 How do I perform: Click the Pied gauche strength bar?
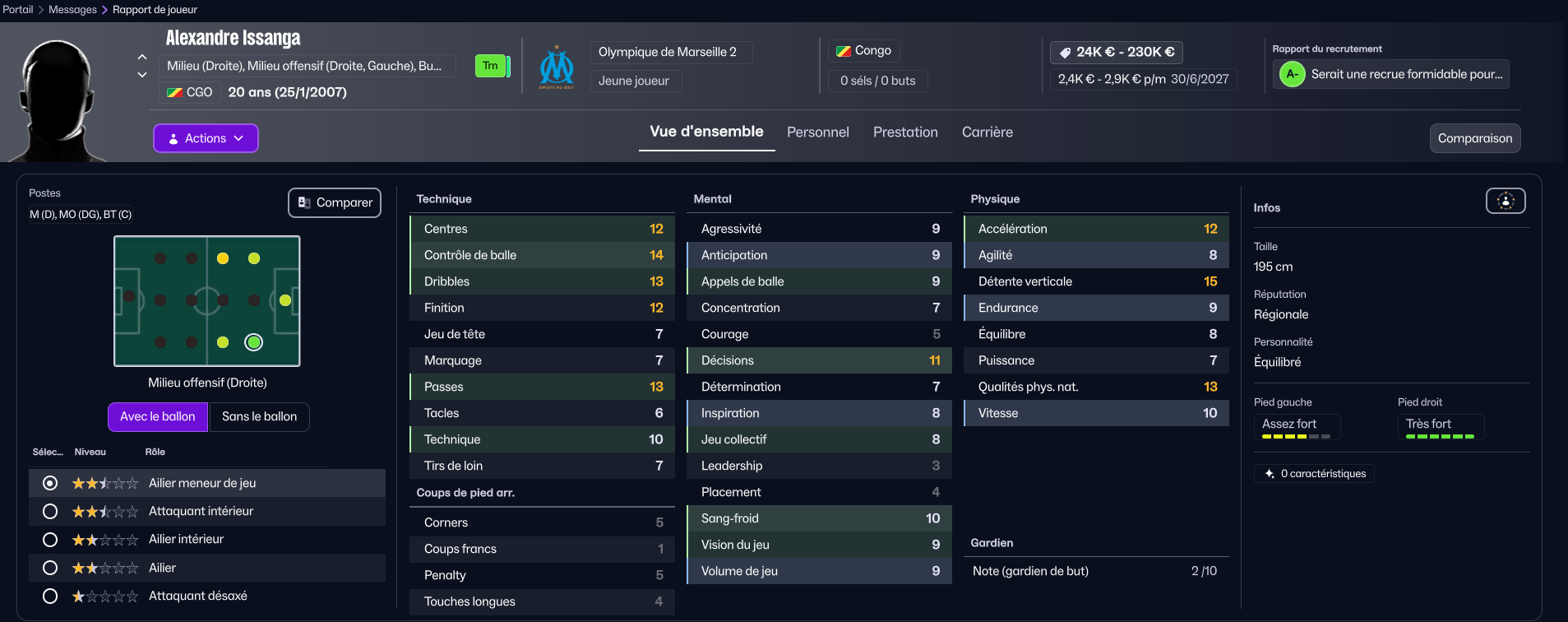pos(1295,437)
